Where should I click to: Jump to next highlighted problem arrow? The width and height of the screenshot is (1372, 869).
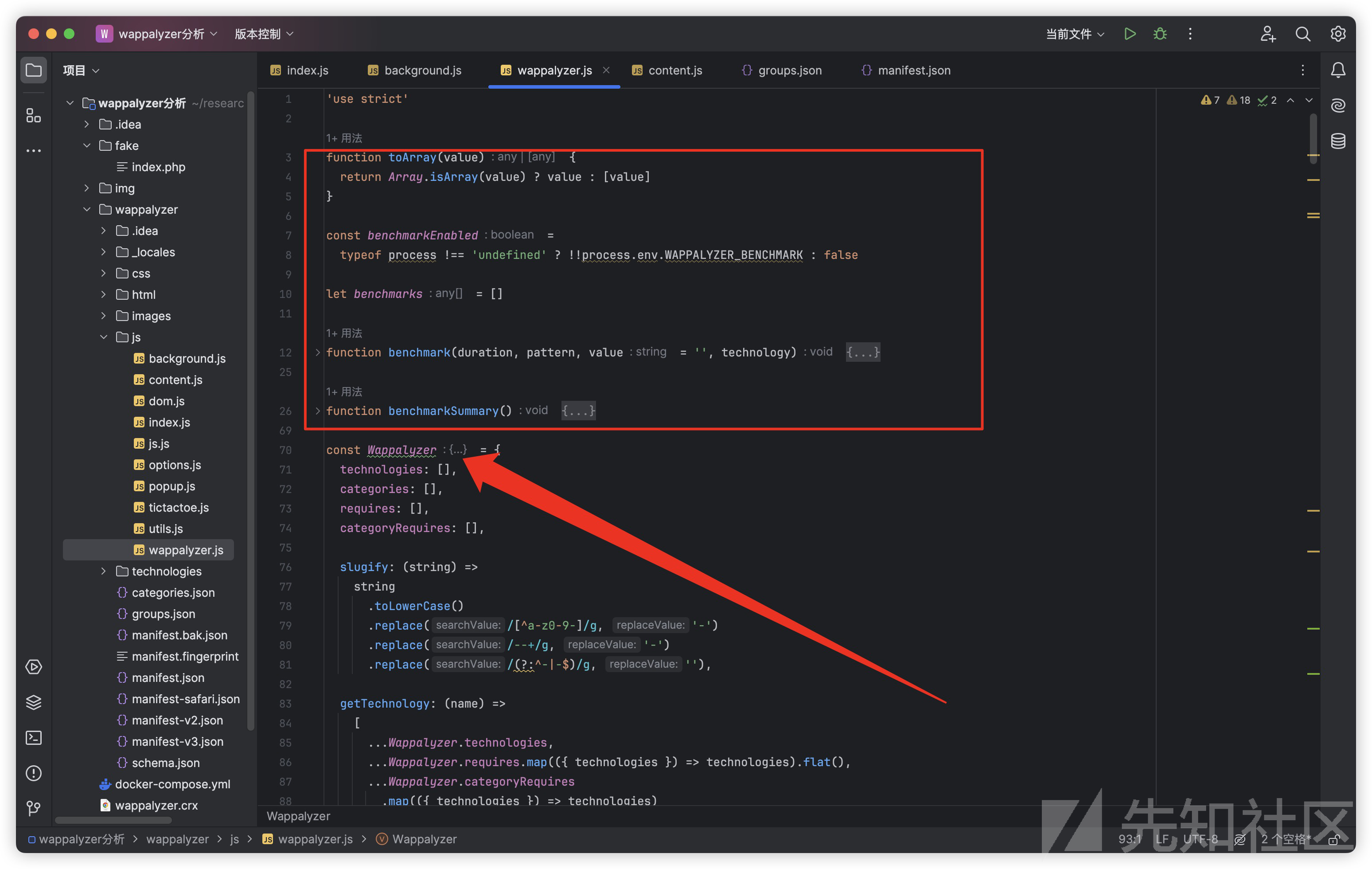pos(1309,100)
